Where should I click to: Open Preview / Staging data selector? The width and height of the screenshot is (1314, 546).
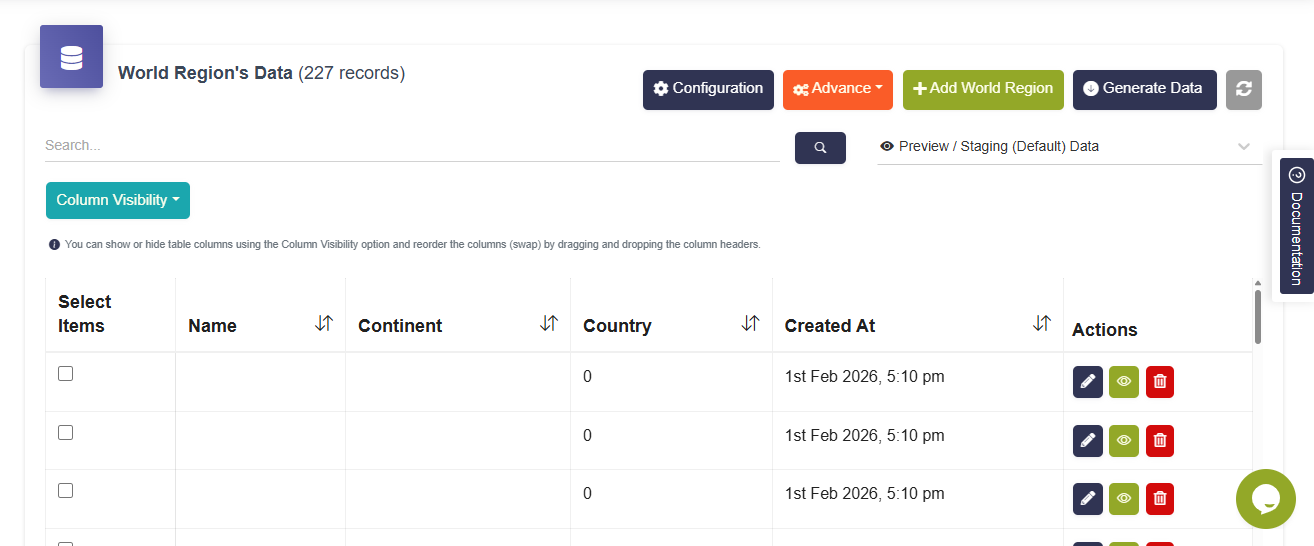pyautogui.click(x=1066, y=146)
